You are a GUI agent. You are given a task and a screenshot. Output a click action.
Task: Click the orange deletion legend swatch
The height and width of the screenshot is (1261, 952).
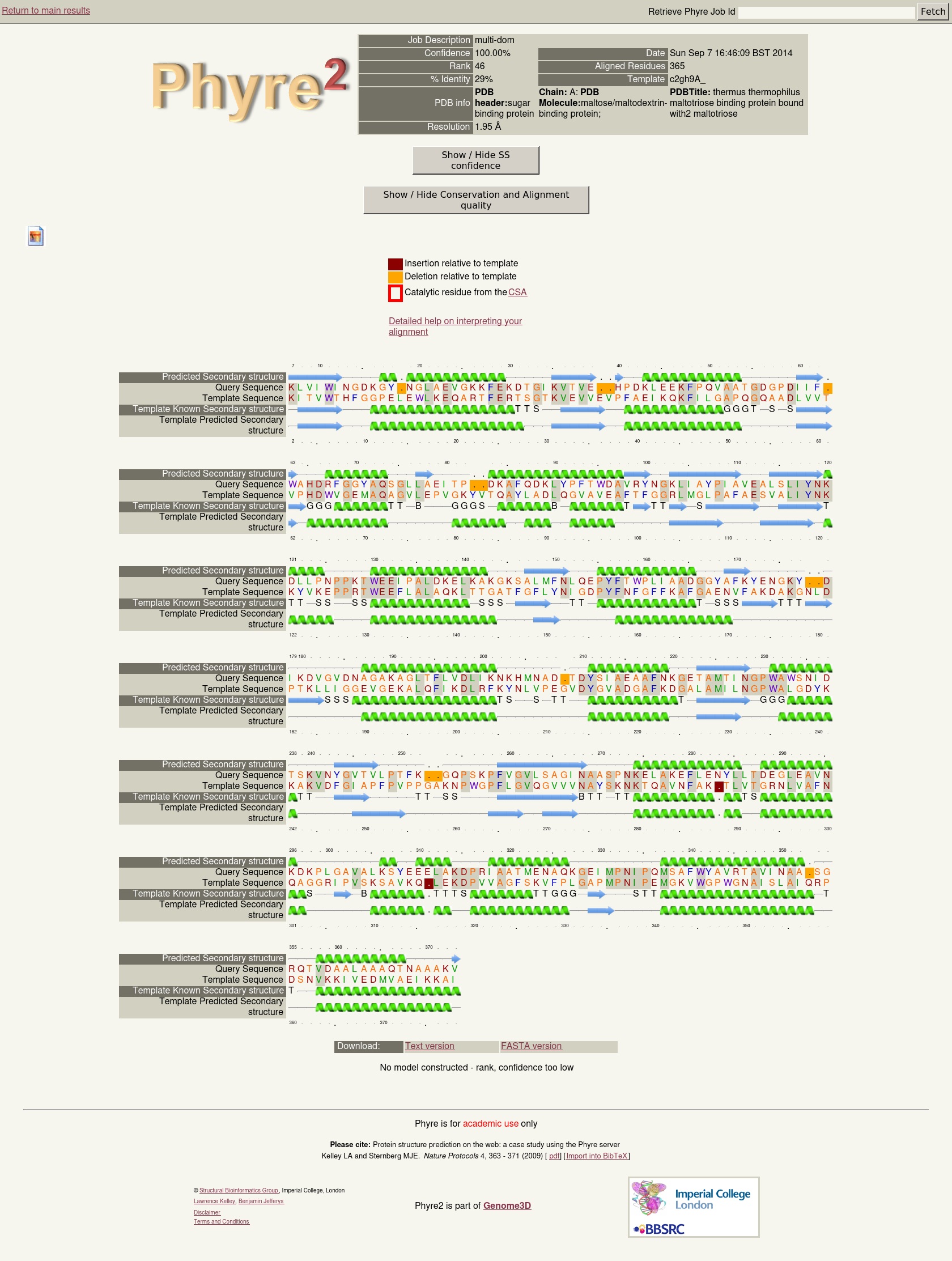395,277
